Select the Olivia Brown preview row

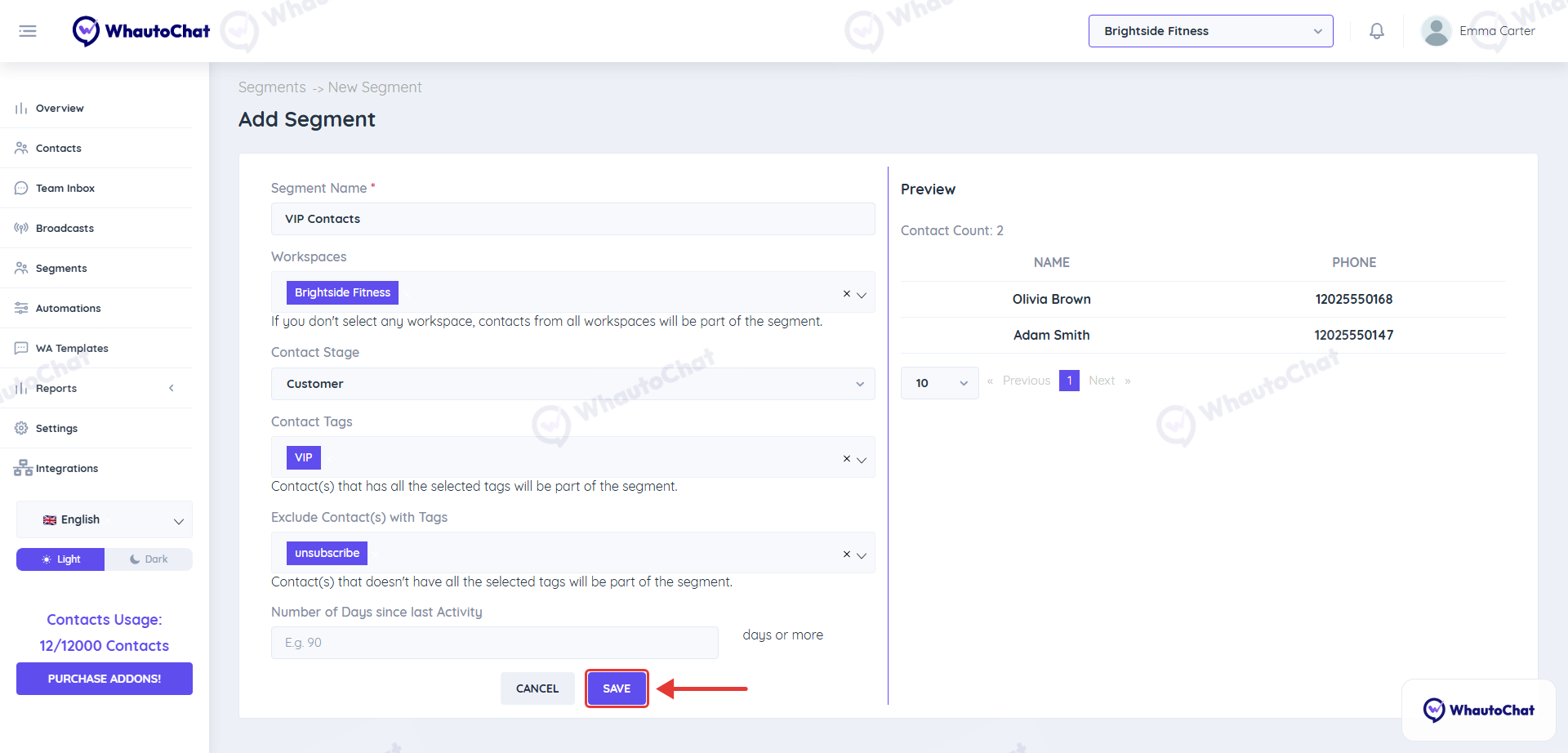click(1203, 299)
